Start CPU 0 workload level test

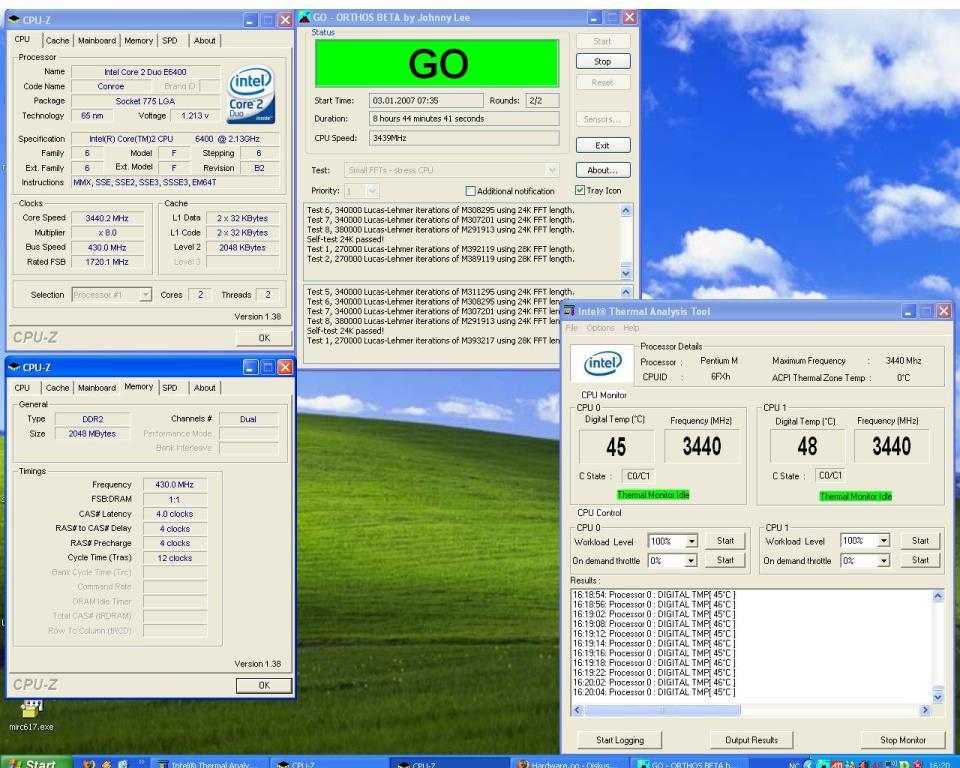(x=725, y=541)
